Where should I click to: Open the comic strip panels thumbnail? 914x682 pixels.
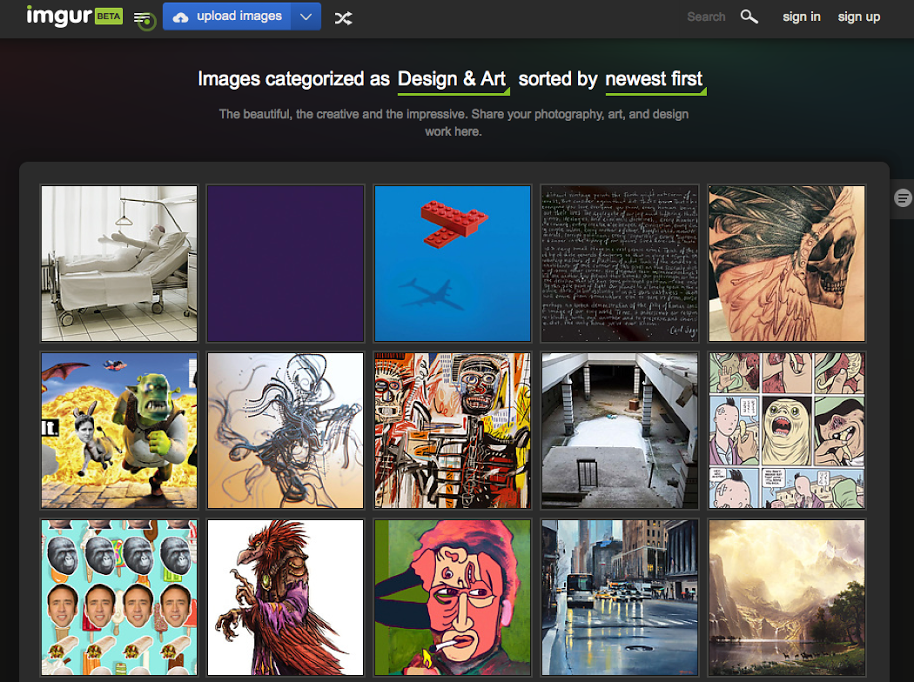tap(786, 430)
